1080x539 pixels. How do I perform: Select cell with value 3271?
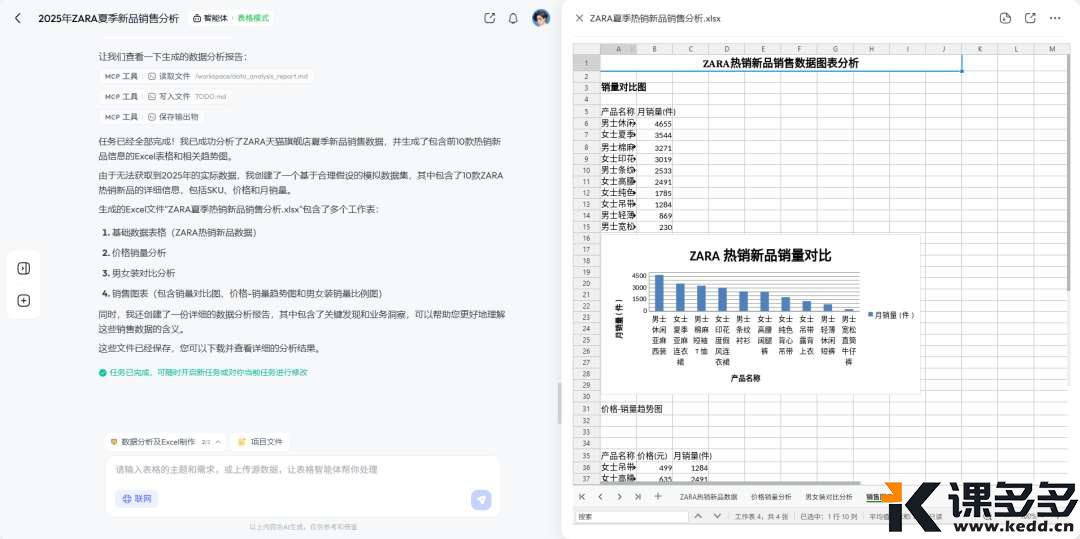[654, 147]
